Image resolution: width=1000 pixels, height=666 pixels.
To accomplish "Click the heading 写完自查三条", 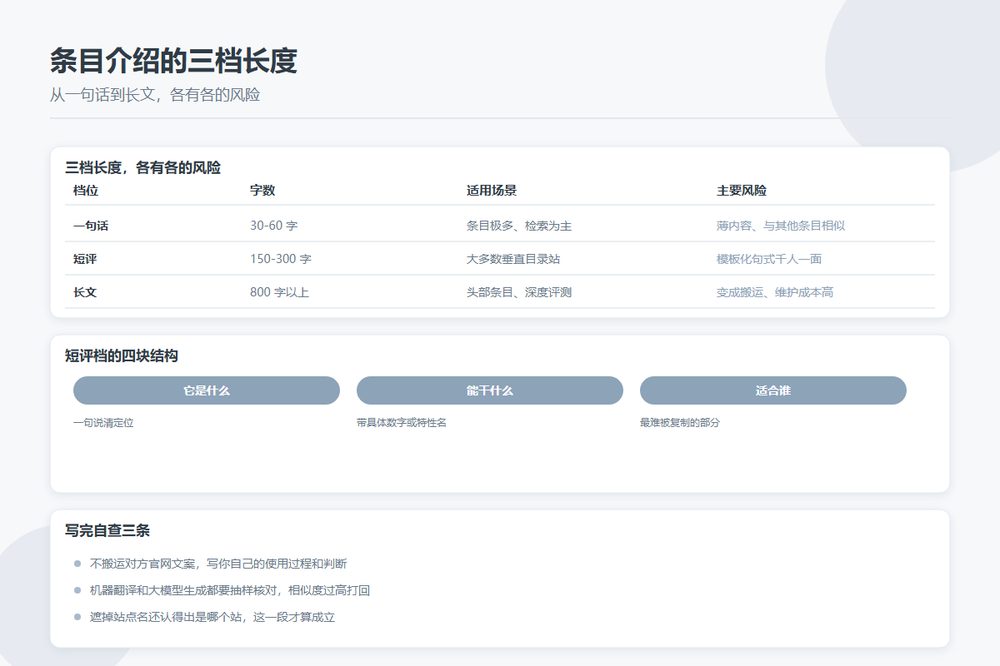I will [107, 530].
